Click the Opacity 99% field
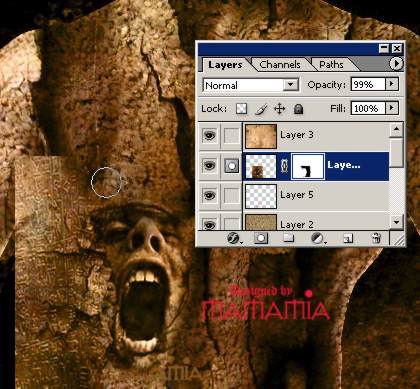420x389 pixels. coord(368,84)
